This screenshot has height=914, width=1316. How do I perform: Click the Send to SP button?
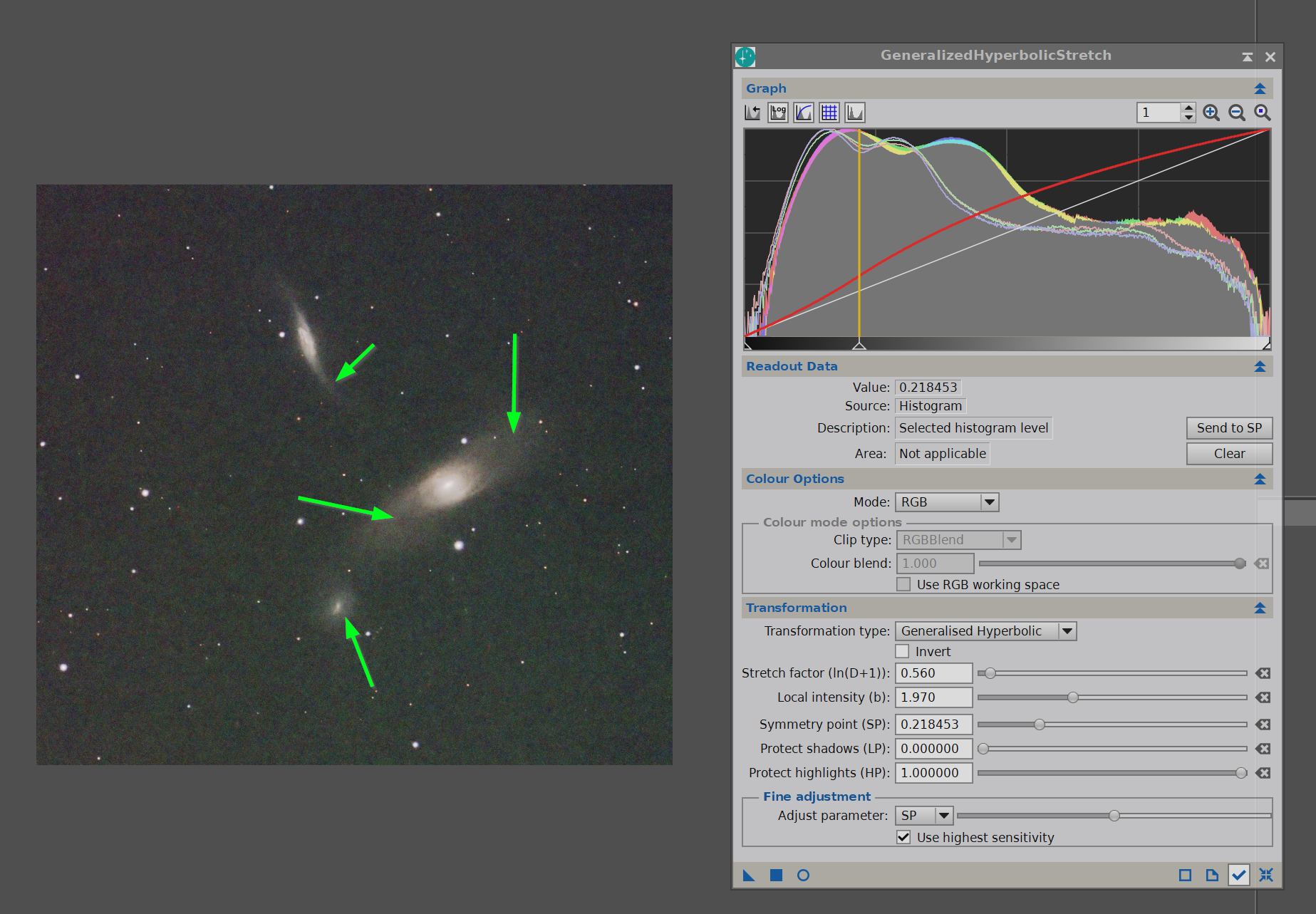pos(1229,428)
